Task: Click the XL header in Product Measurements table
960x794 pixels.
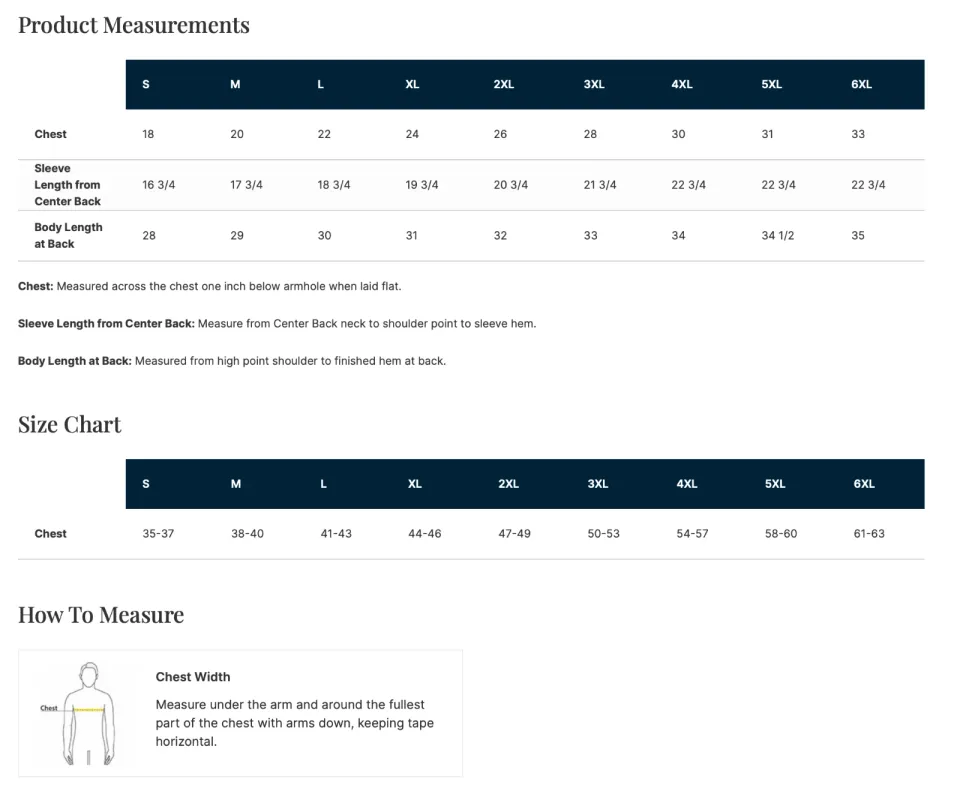Action: click(412, 85)
